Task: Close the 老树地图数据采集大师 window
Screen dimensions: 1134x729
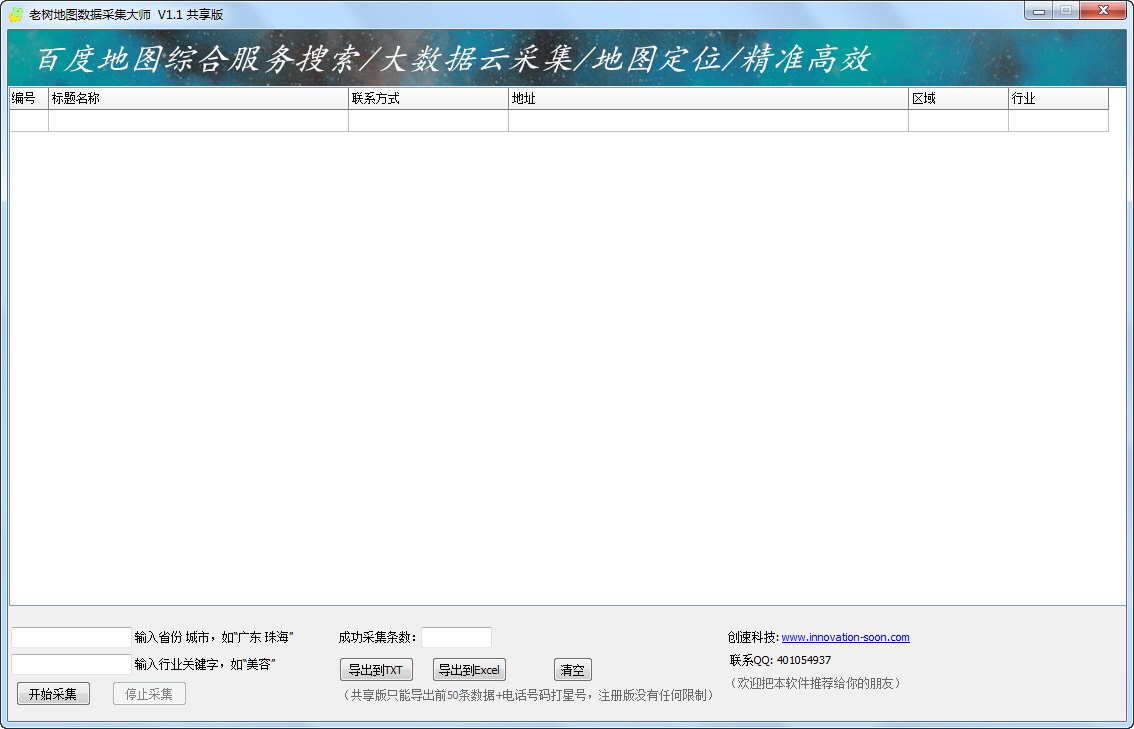Action: click(1104, 11)
